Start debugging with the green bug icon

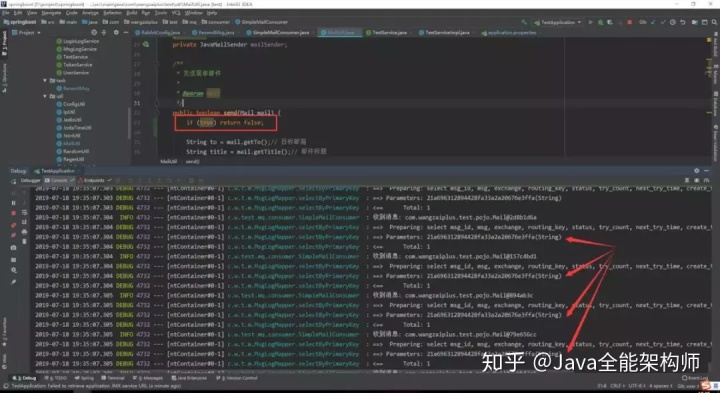600,22
